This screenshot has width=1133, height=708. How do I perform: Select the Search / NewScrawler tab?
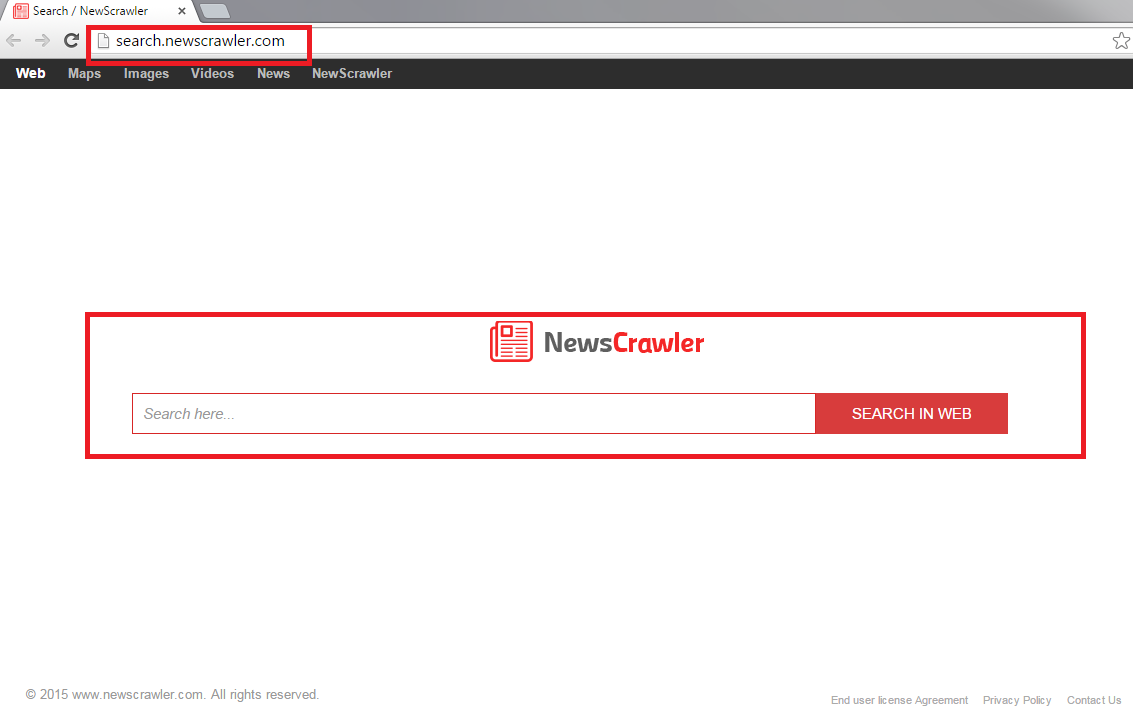point(100,11)
